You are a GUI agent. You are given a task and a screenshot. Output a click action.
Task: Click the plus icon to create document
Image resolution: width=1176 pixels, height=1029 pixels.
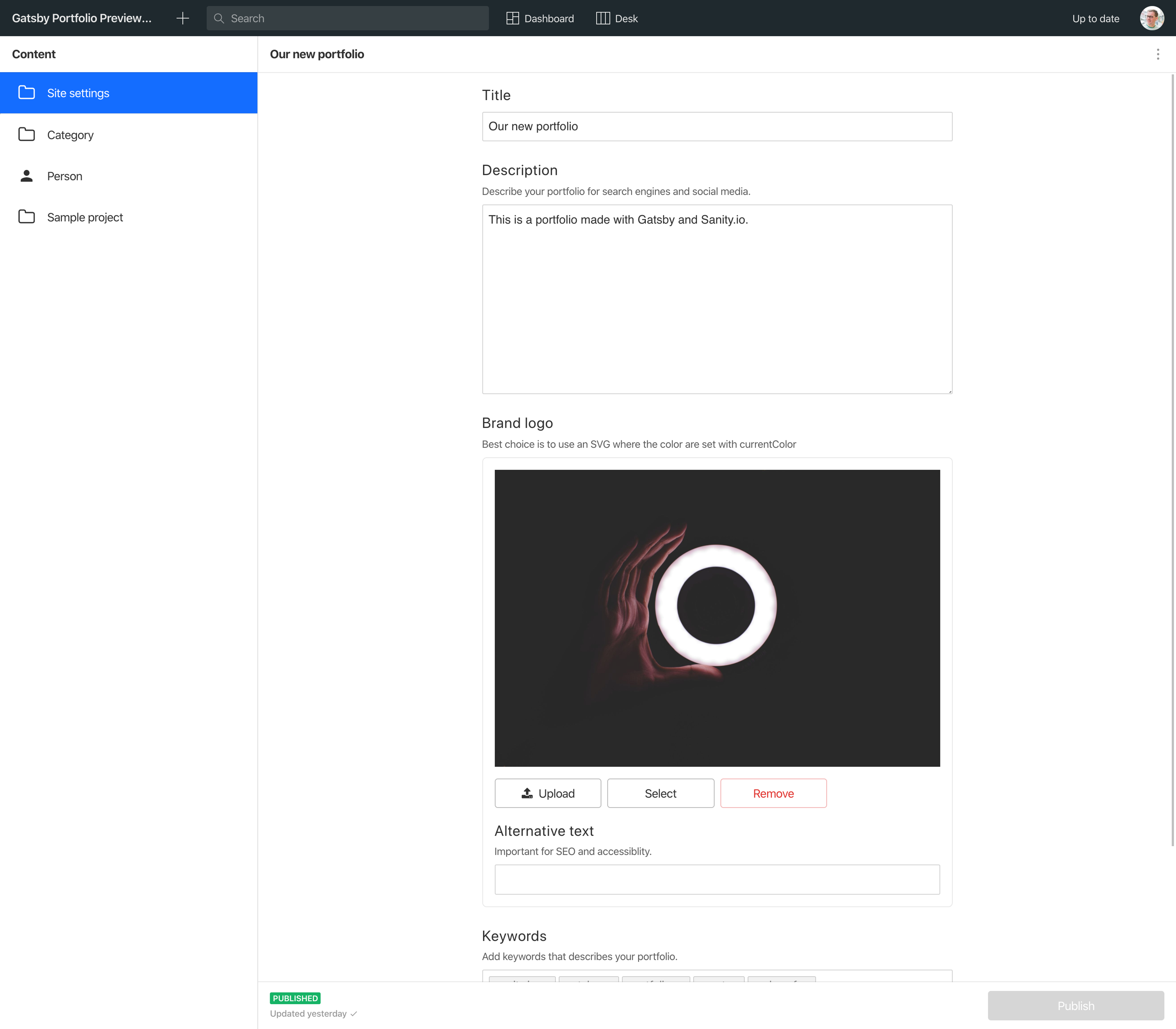point(182,18)
